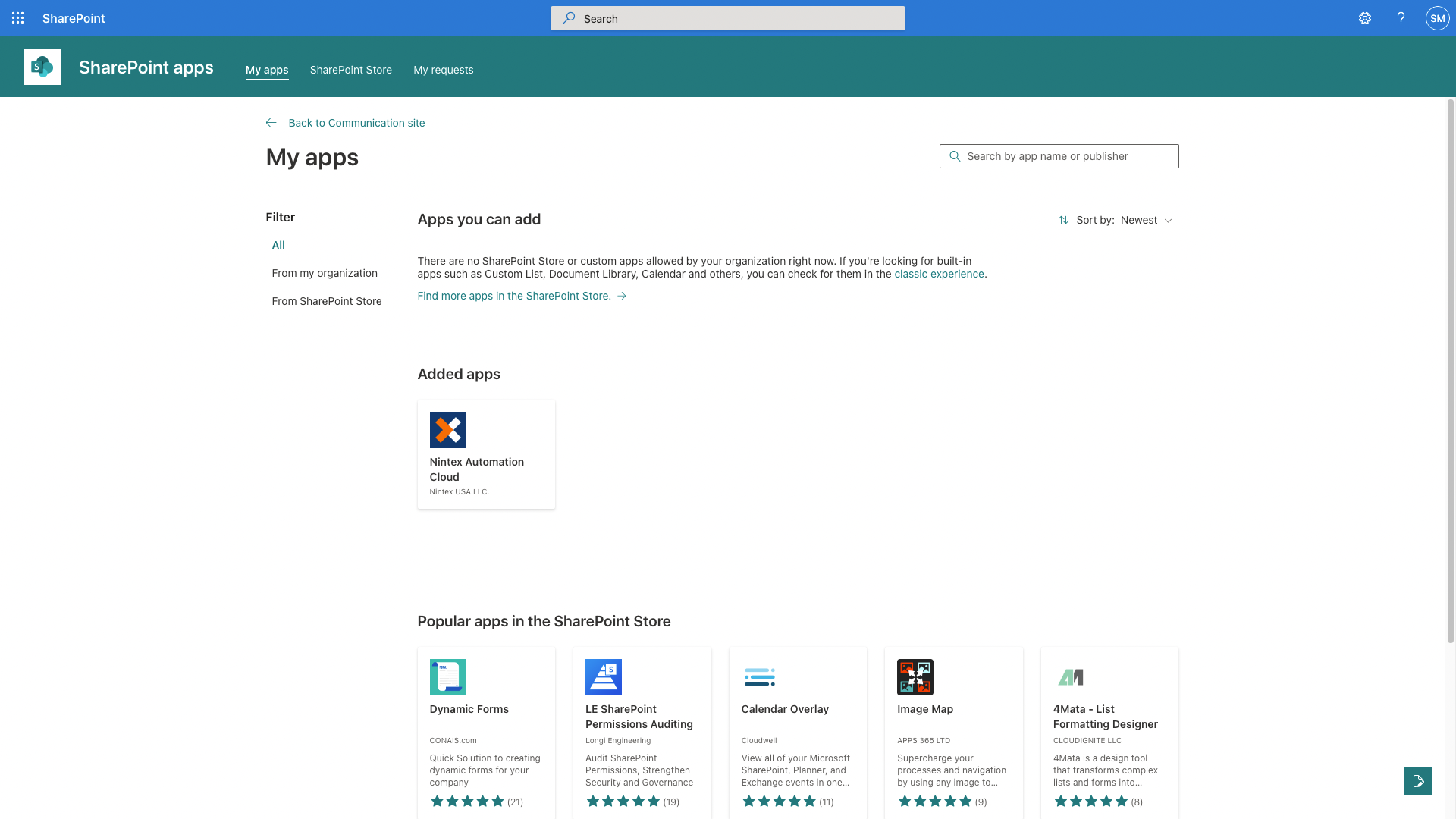Viewport: 1456px width, 819px height.
Task: Click the Image Map star rating
Action: tap(935, 802)
